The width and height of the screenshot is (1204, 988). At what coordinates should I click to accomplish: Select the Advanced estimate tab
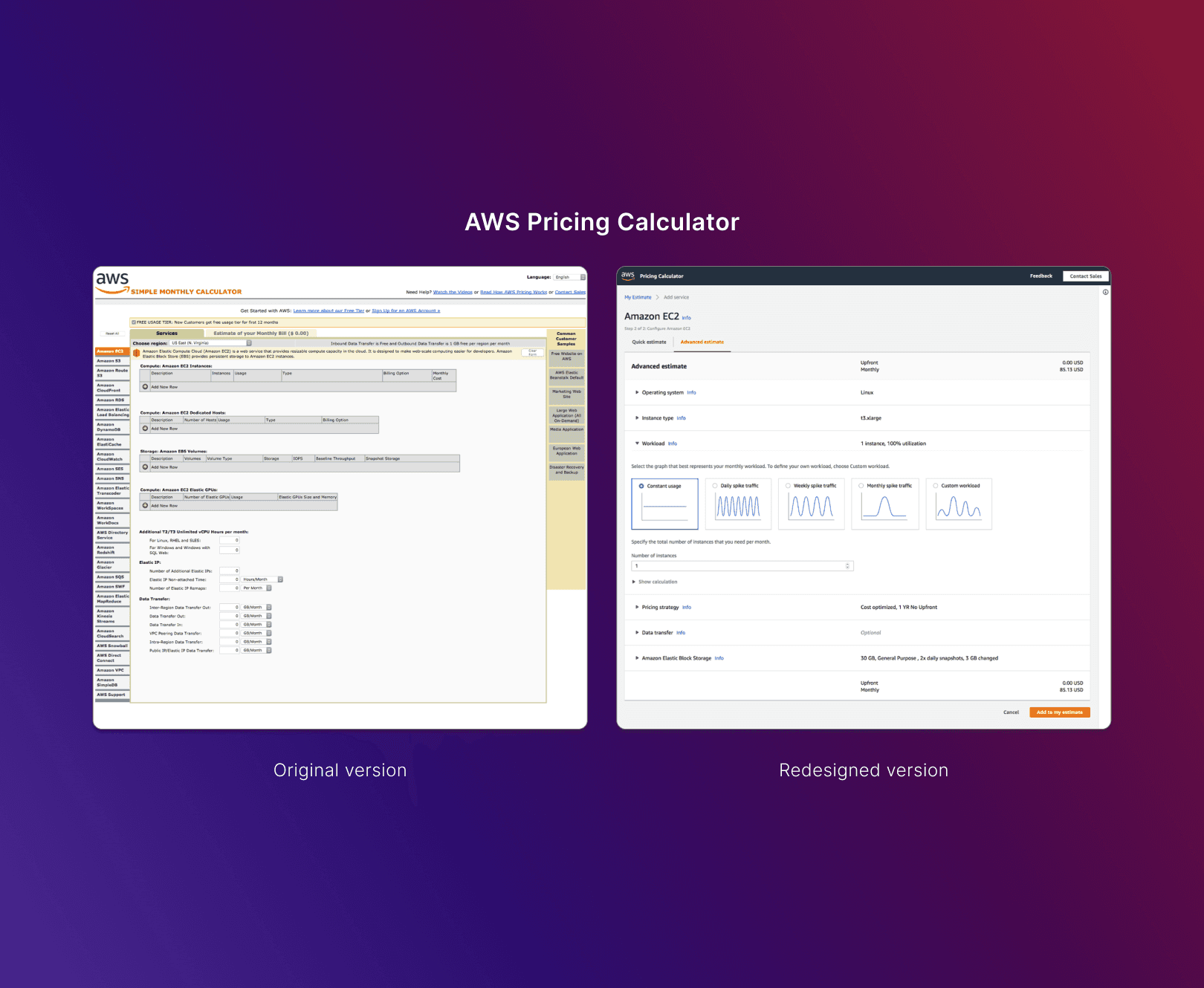(x=702, y=342)
